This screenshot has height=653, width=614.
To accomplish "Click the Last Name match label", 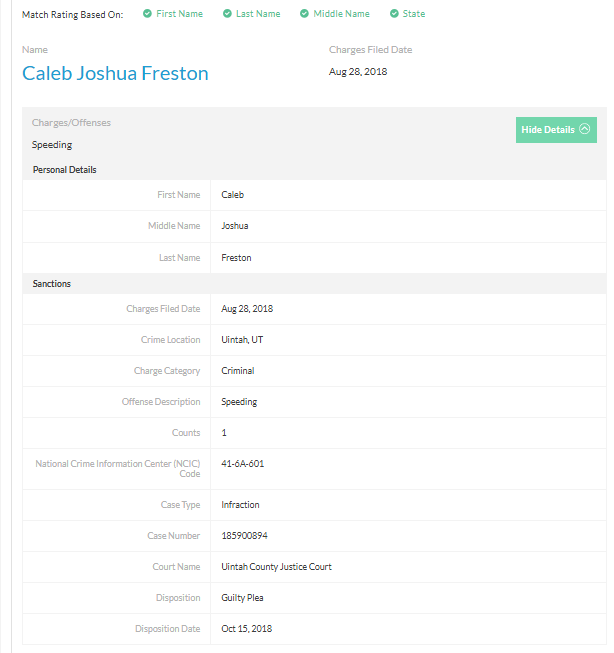I will coord(258,14).
